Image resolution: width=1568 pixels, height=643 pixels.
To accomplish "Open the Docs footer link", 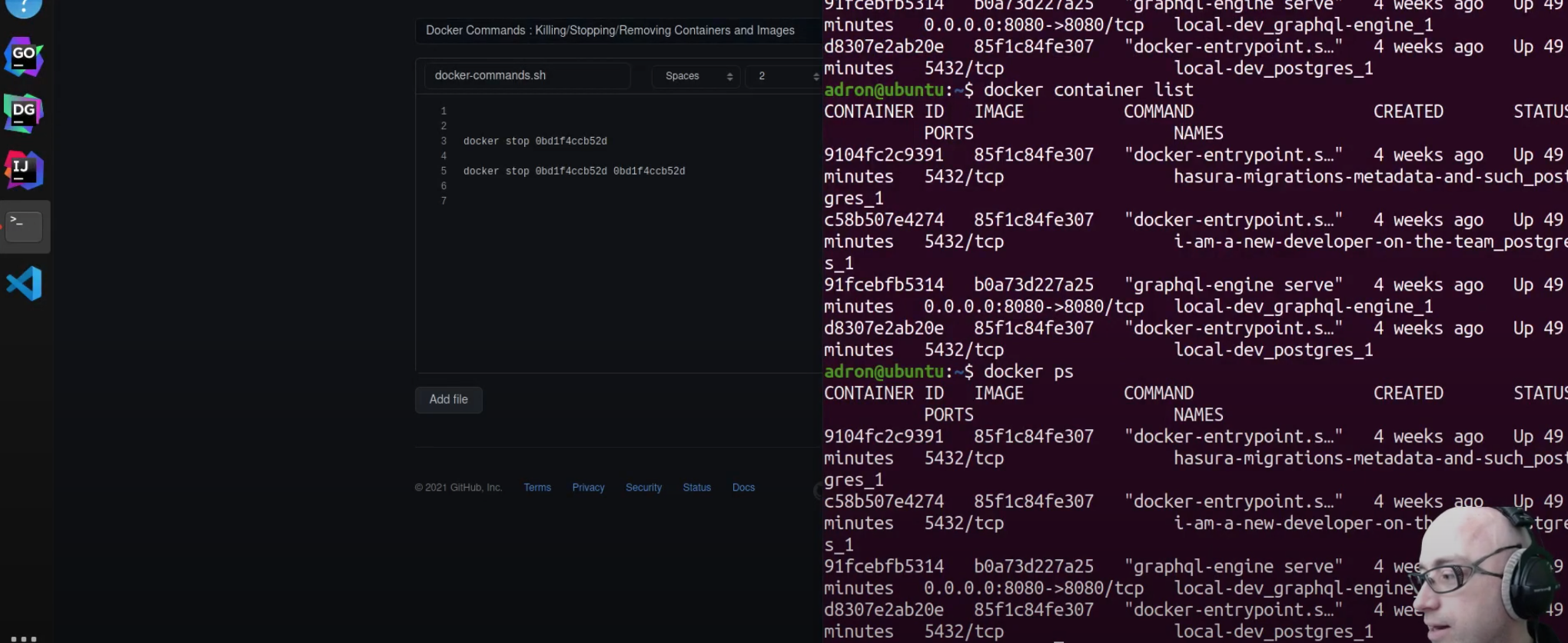I will point(743,488).
